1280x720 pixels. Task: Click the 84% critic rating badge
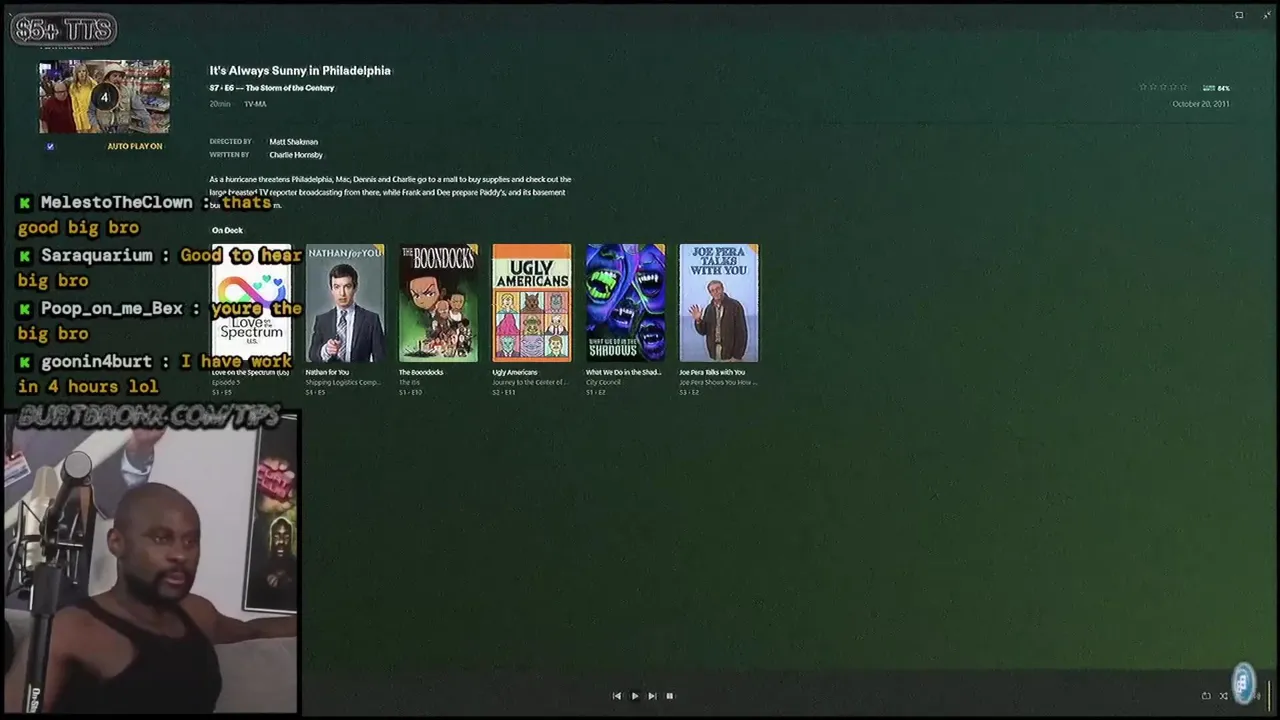(1216, 88)
